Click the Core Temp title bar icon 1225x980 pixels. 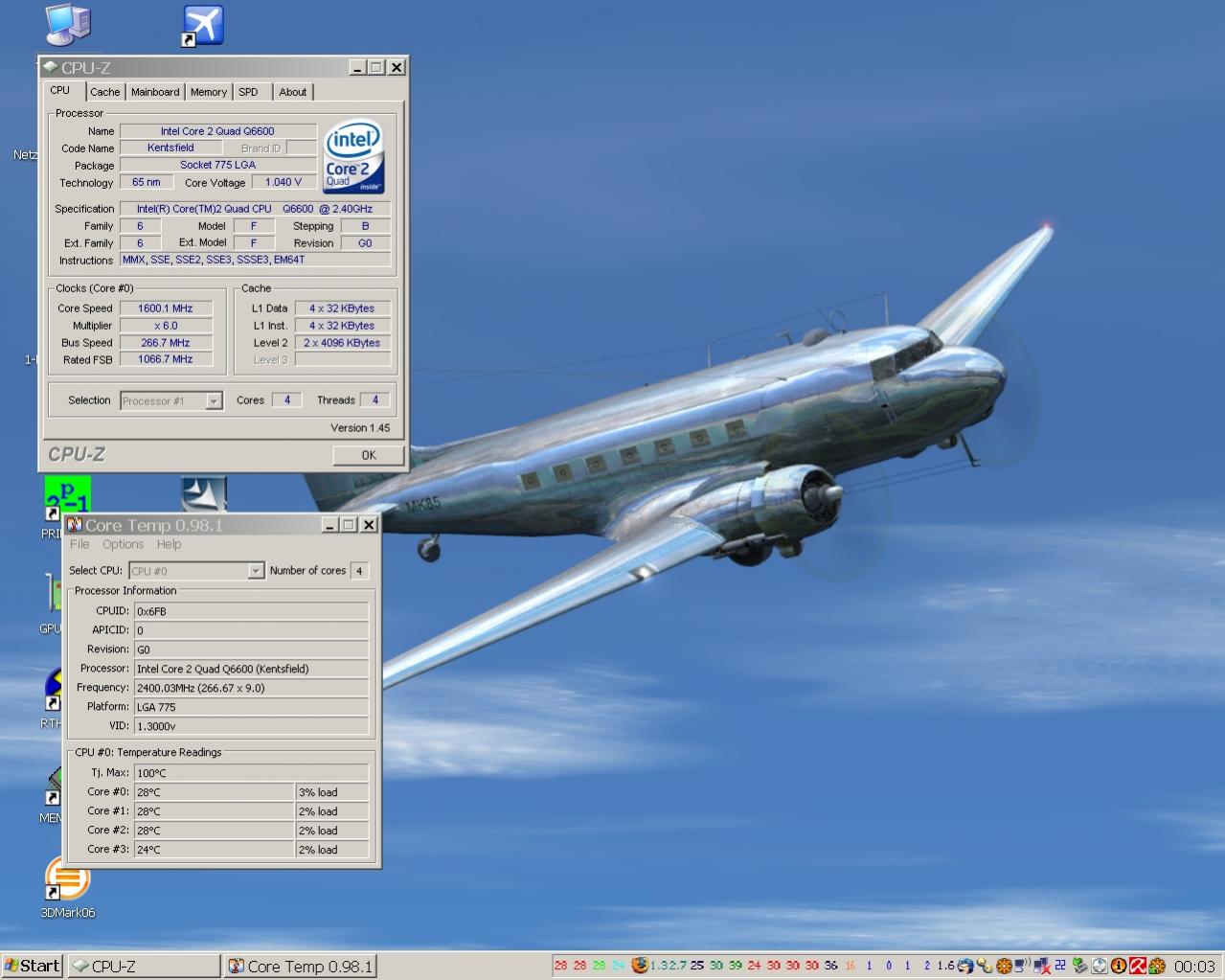tap(75, 525)
